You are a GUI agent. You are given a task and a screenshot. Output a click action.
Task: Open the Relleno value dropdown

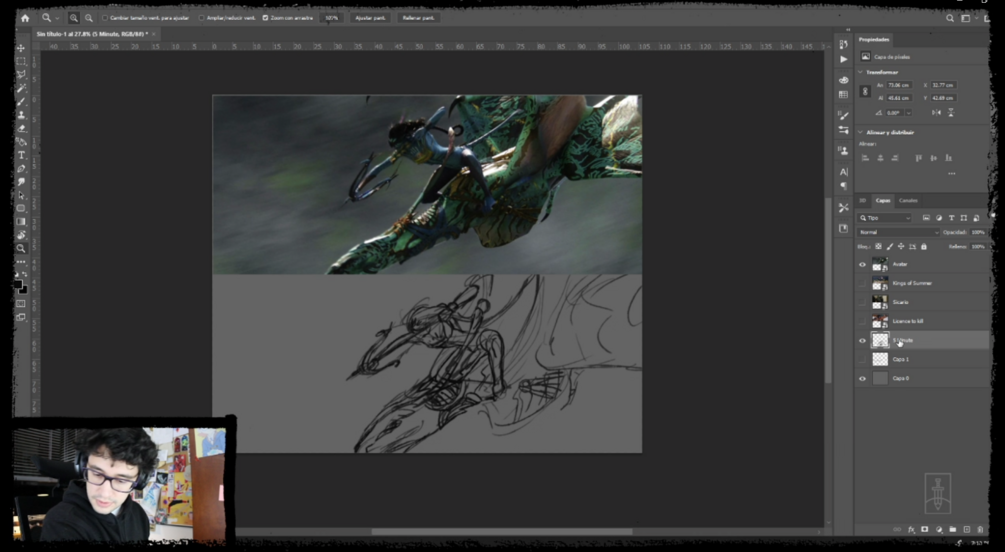[x=977, y=247]
